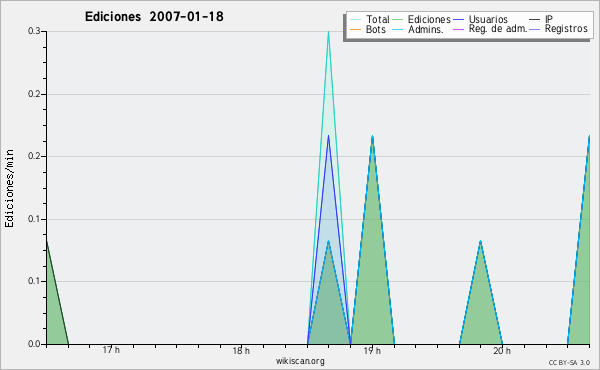Click the Ediciones/min axis title
Image resolution: width=600 pixels, height=370 pixels.
[x=9, y=188]
